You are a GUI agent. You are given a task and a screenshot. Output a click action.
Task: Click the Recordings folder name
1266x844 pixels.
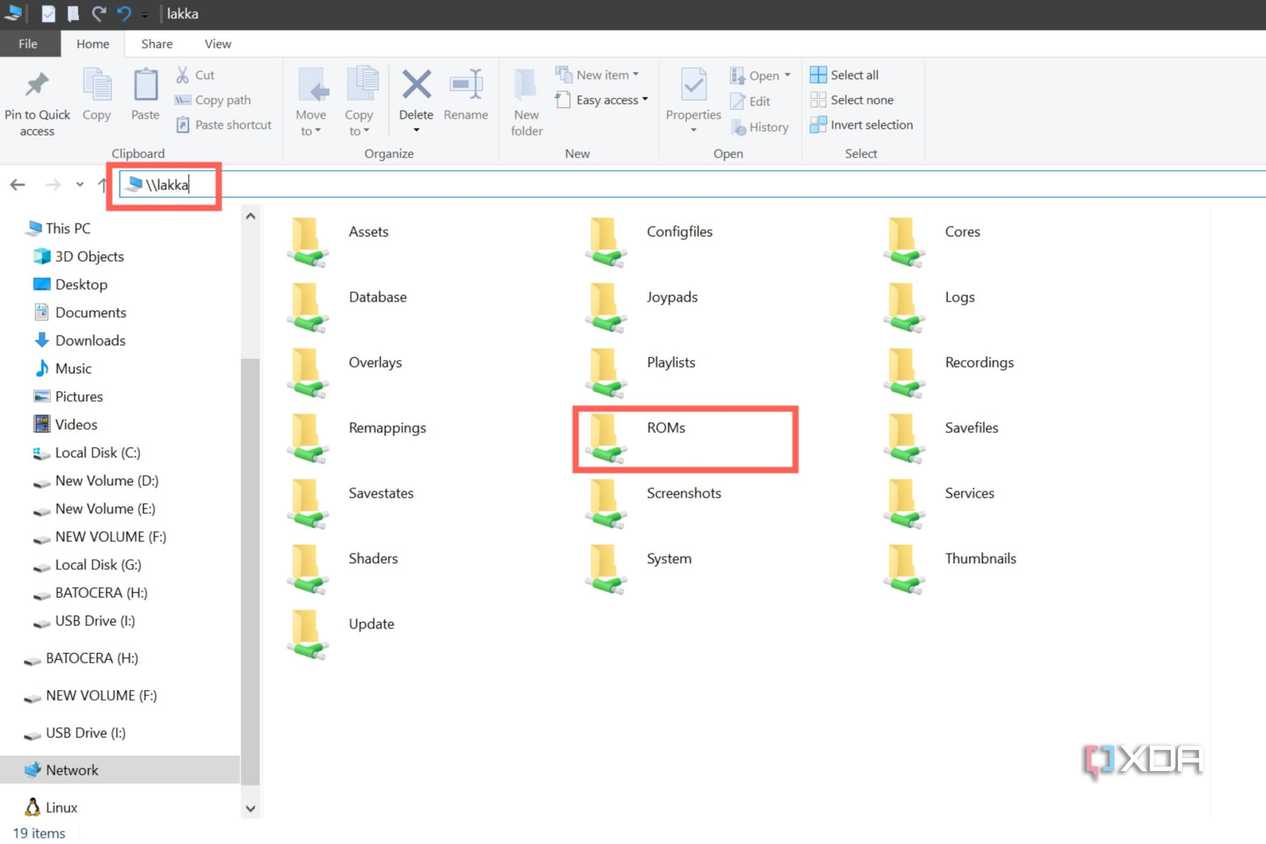point(979,362)
